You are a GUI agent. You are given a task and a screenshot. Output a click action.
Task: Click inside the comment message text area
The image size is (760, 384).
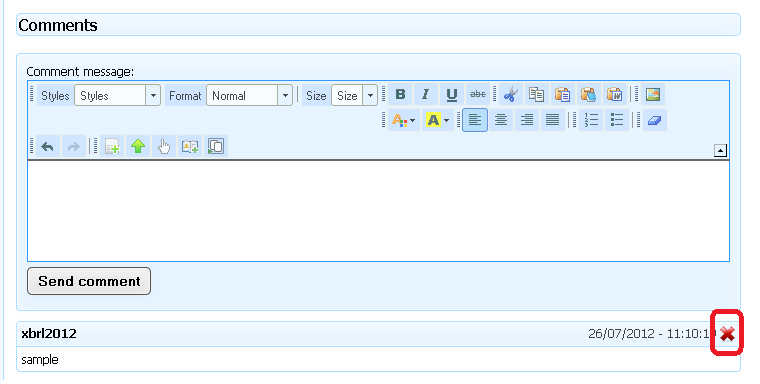coord(378,211)
